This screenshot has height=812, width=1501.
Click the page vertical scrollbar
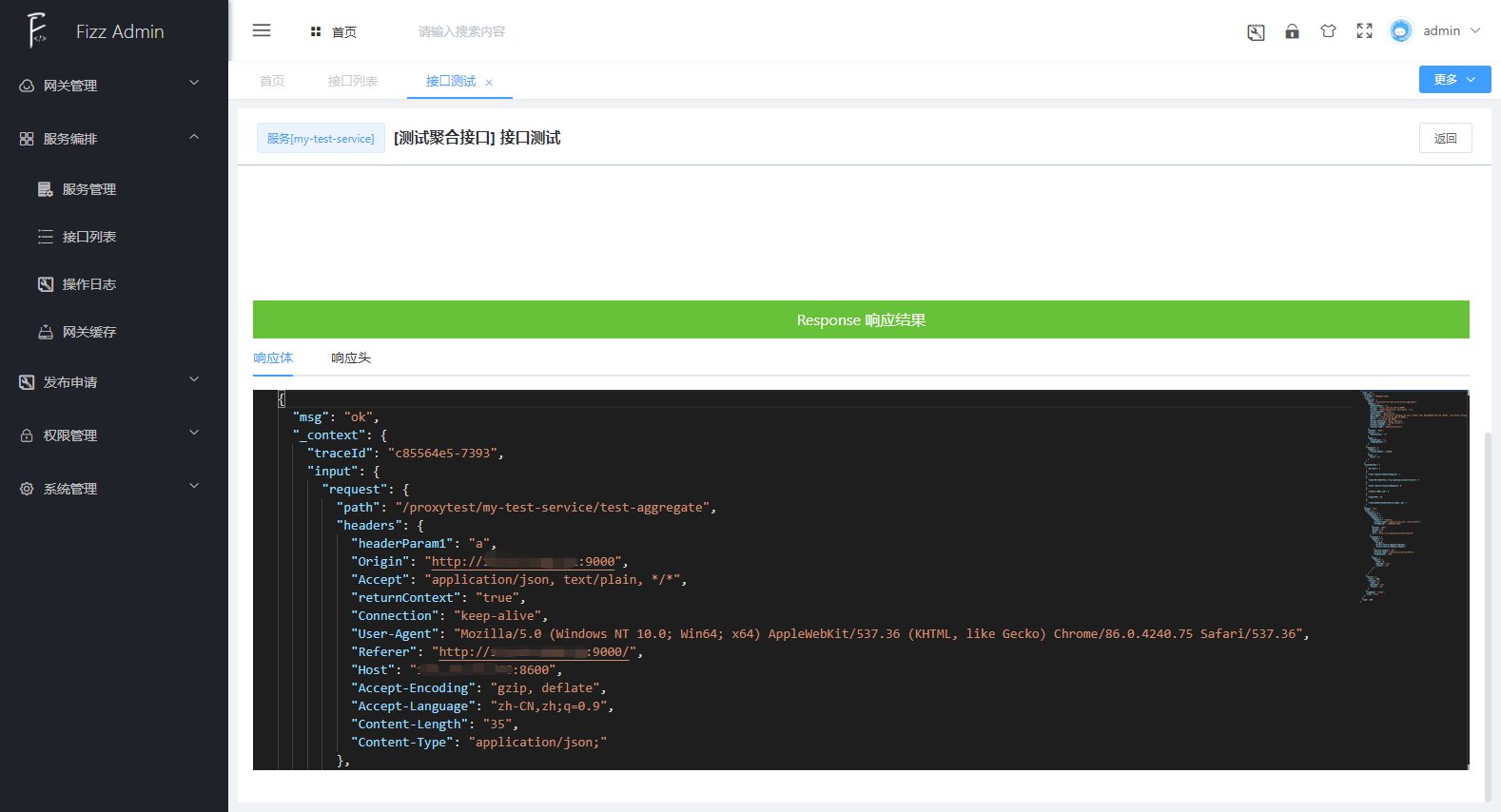1489,616
